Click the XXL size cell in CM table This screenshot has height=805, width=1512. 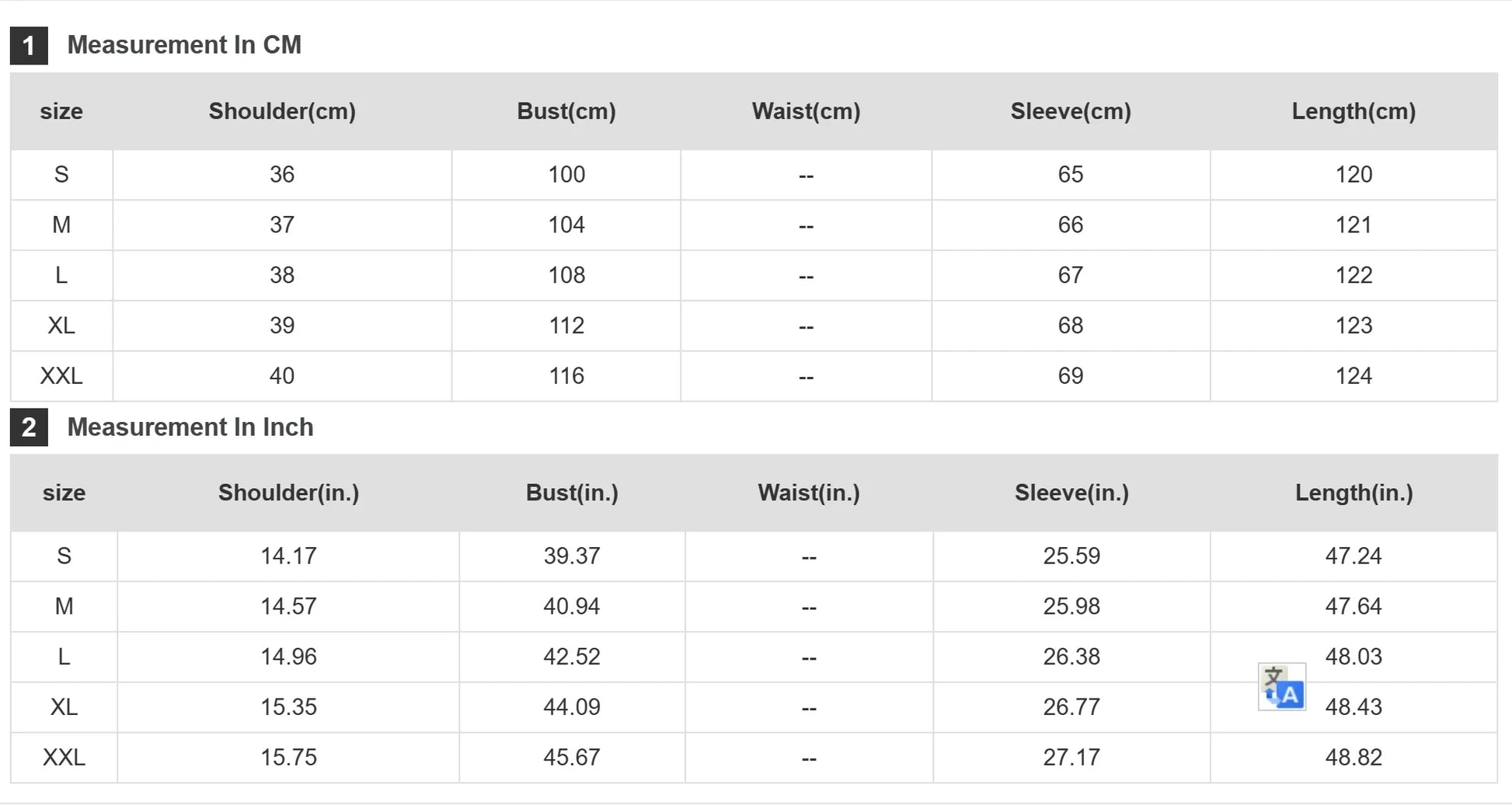tap(61, 376)
